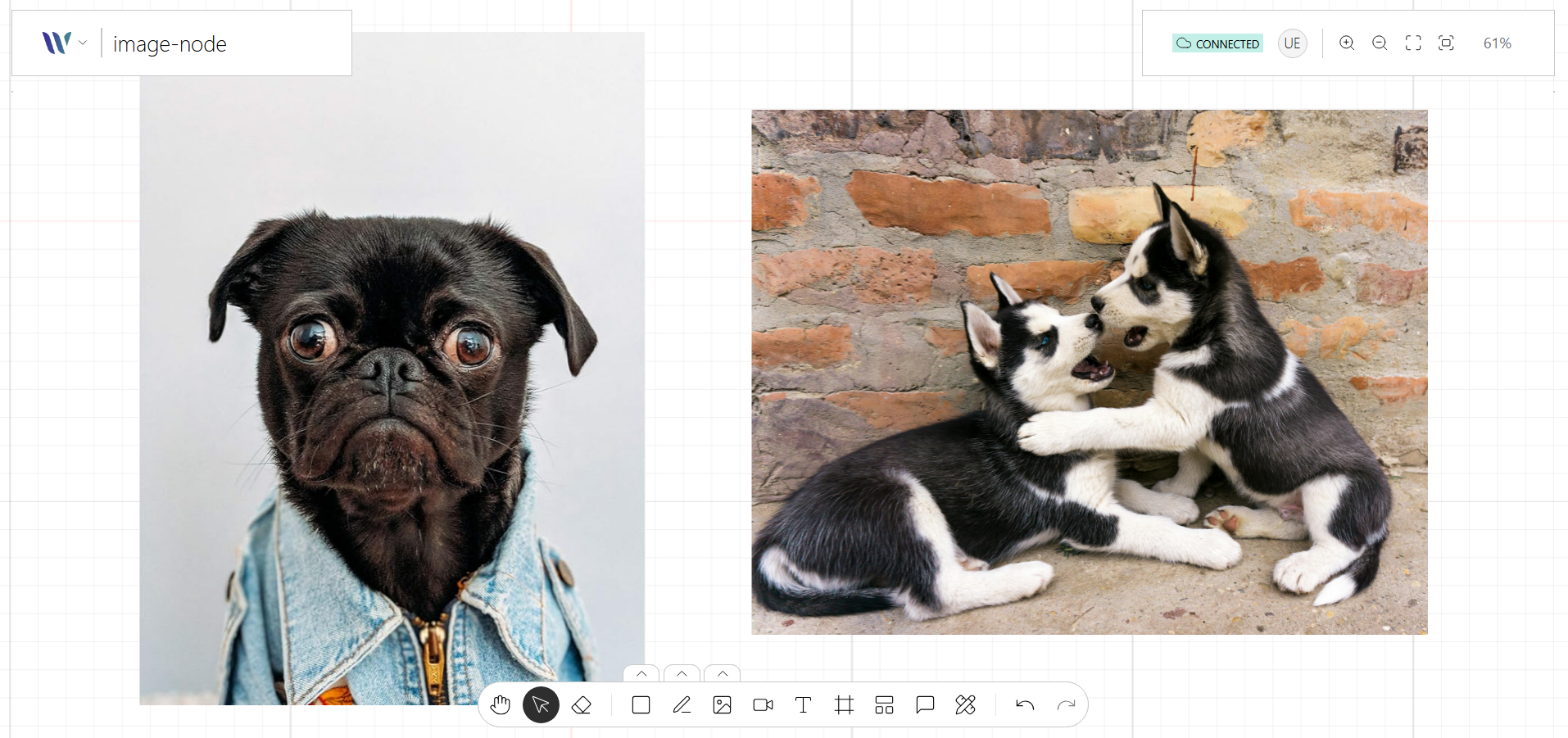Zoom out using the magnifier minus icon

[x=1380, y=43]
